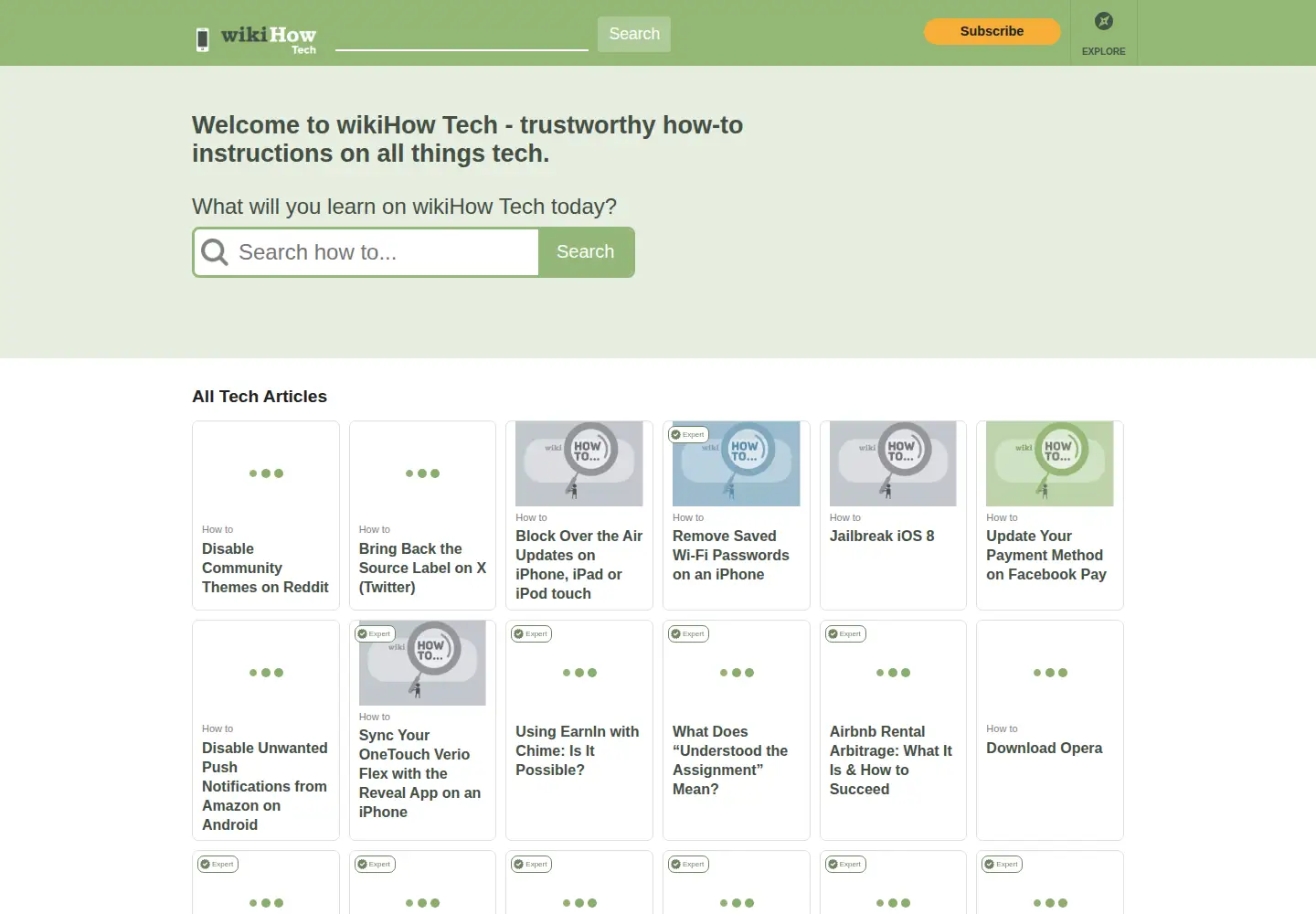
Task: Click the EXPLORE label in header
Action: click(1104, 51)
